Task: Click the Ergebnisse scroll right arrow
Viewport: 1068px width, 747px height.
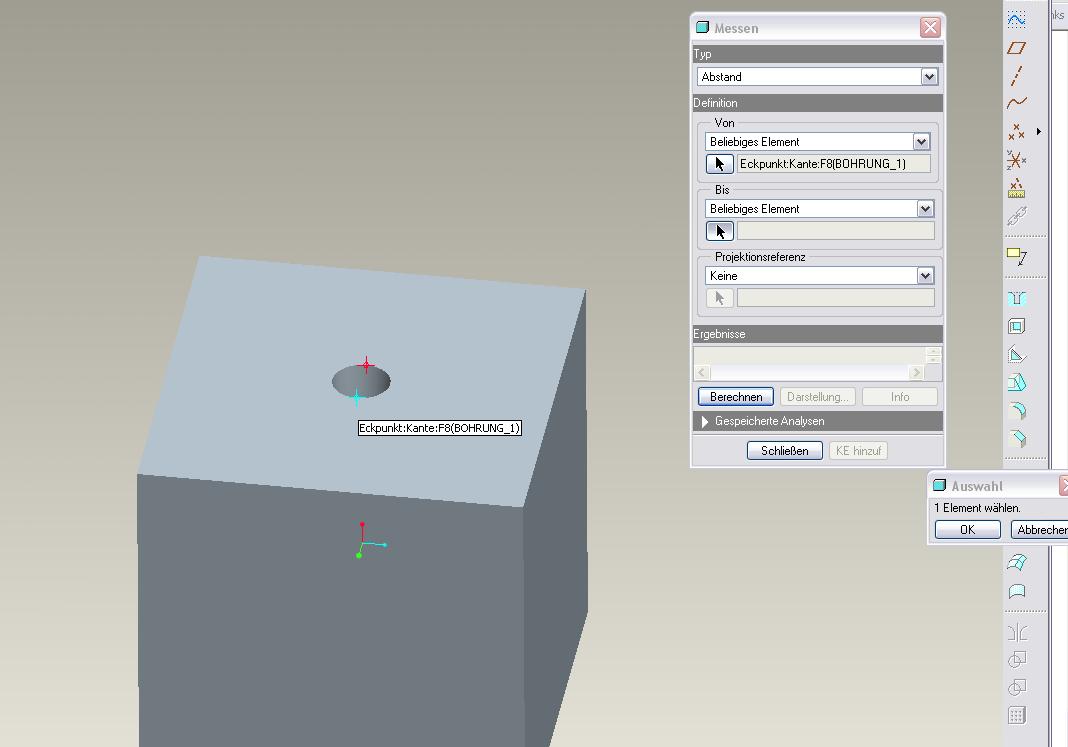Action: click(x=917, y=372)
